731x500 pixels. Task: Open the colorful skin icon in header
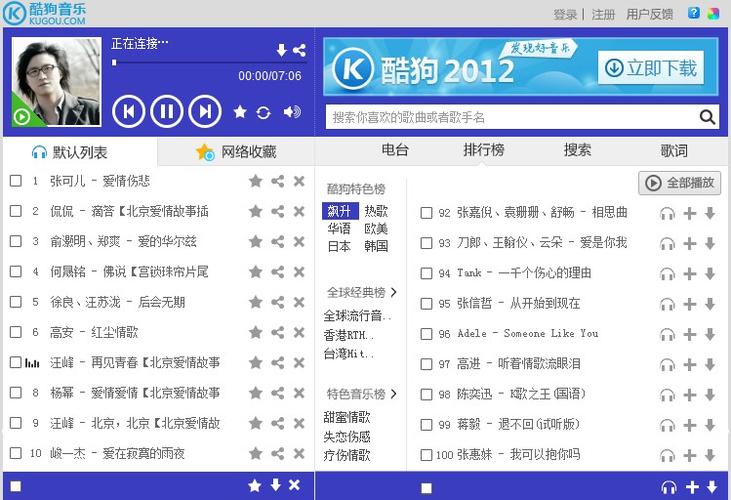(713, 13)
